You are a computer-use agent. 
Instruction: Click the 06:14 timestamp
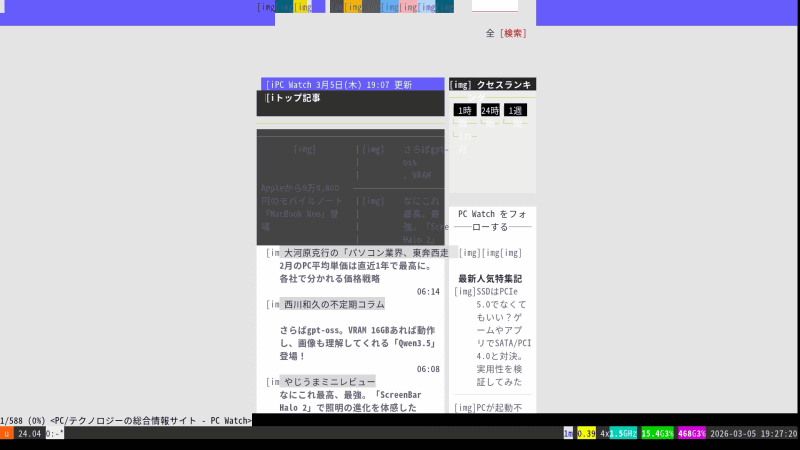tap(428, 292)
